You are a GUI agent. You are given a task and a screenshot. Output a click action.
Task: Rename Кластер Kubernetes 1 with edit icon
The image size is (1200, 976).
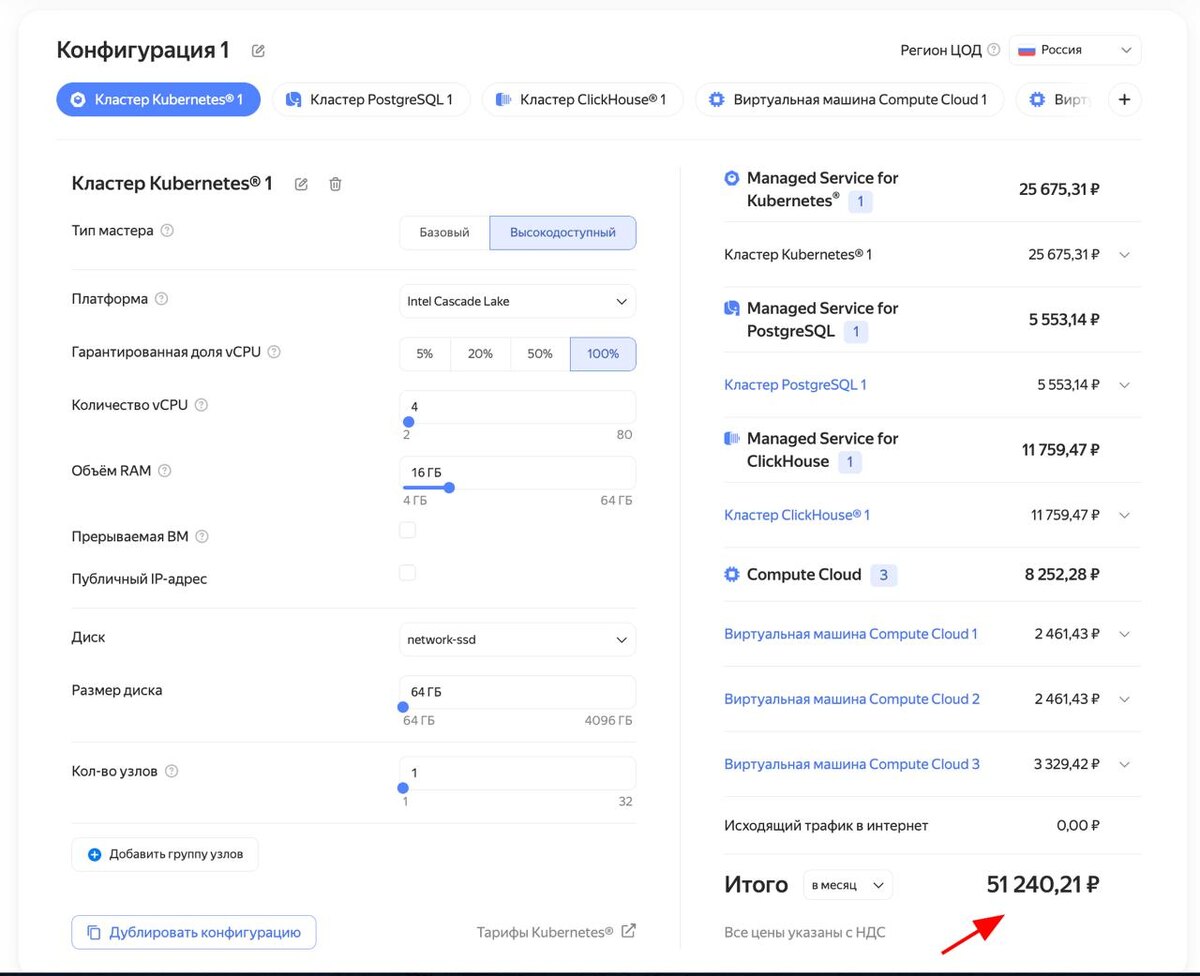pos(301,184)
